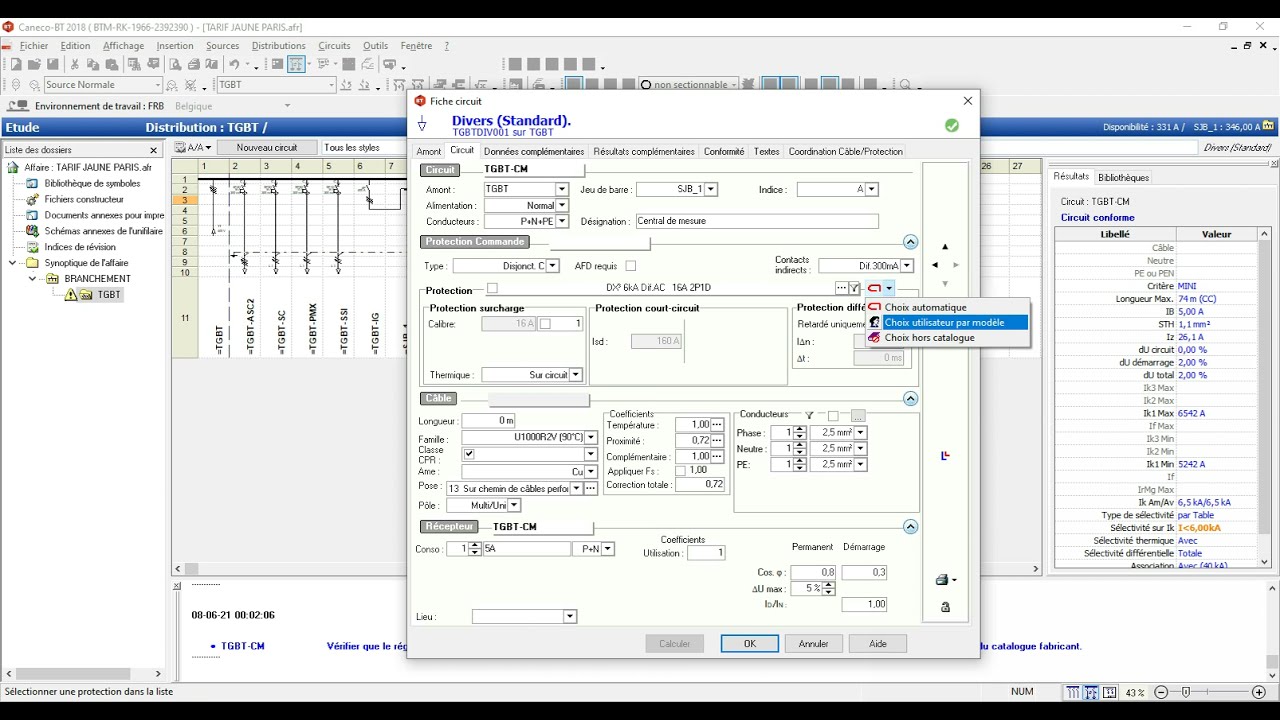This screenshot has height=720, width=1280.
Task: Open the Circuits menu
Action: point(334,46)
